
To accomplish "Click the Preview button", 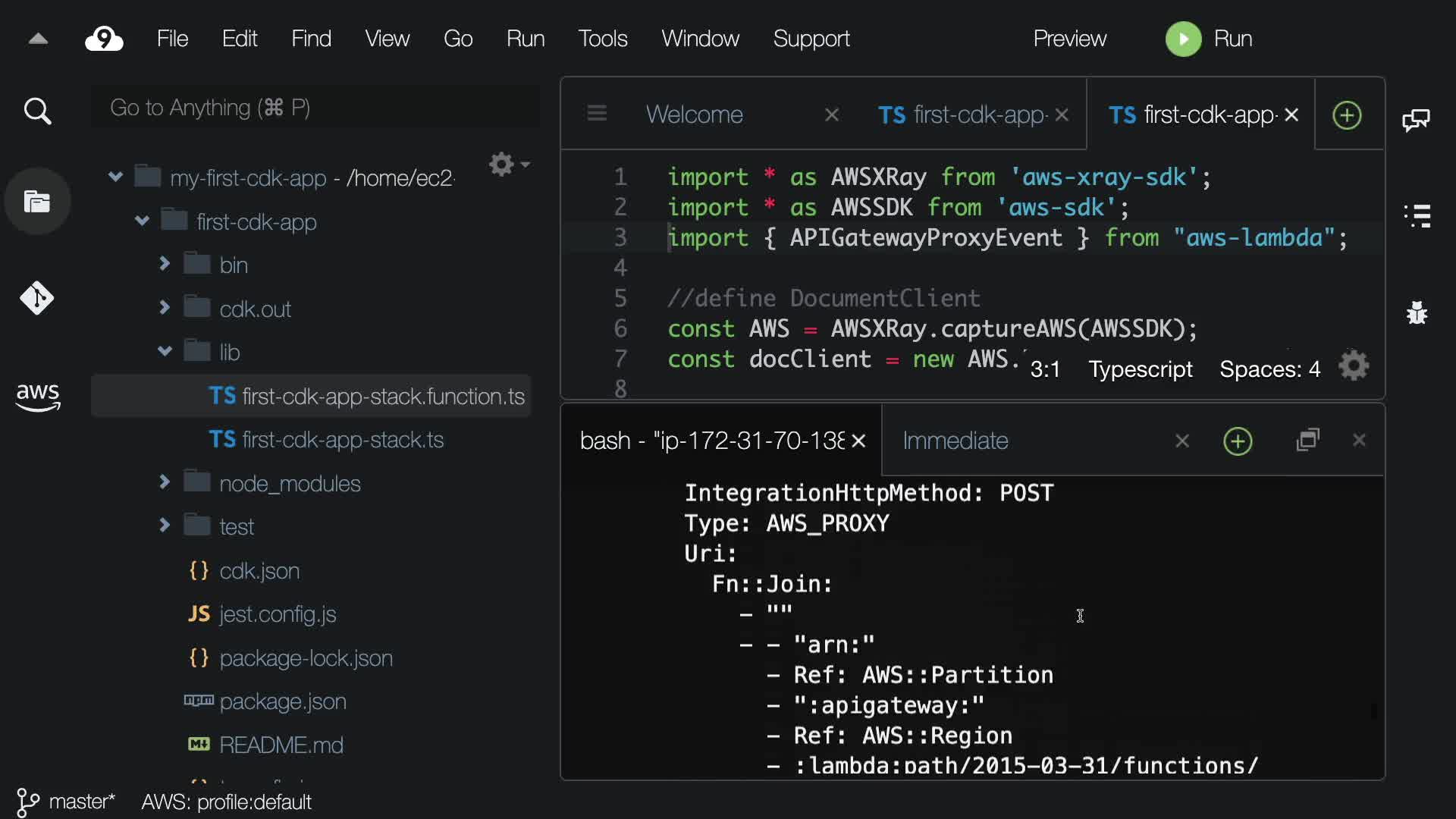I will tap(1069, 39).
